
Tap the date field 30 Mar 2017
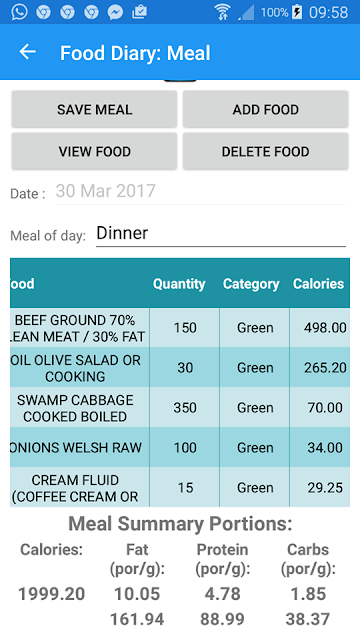[x=200, y=191]
